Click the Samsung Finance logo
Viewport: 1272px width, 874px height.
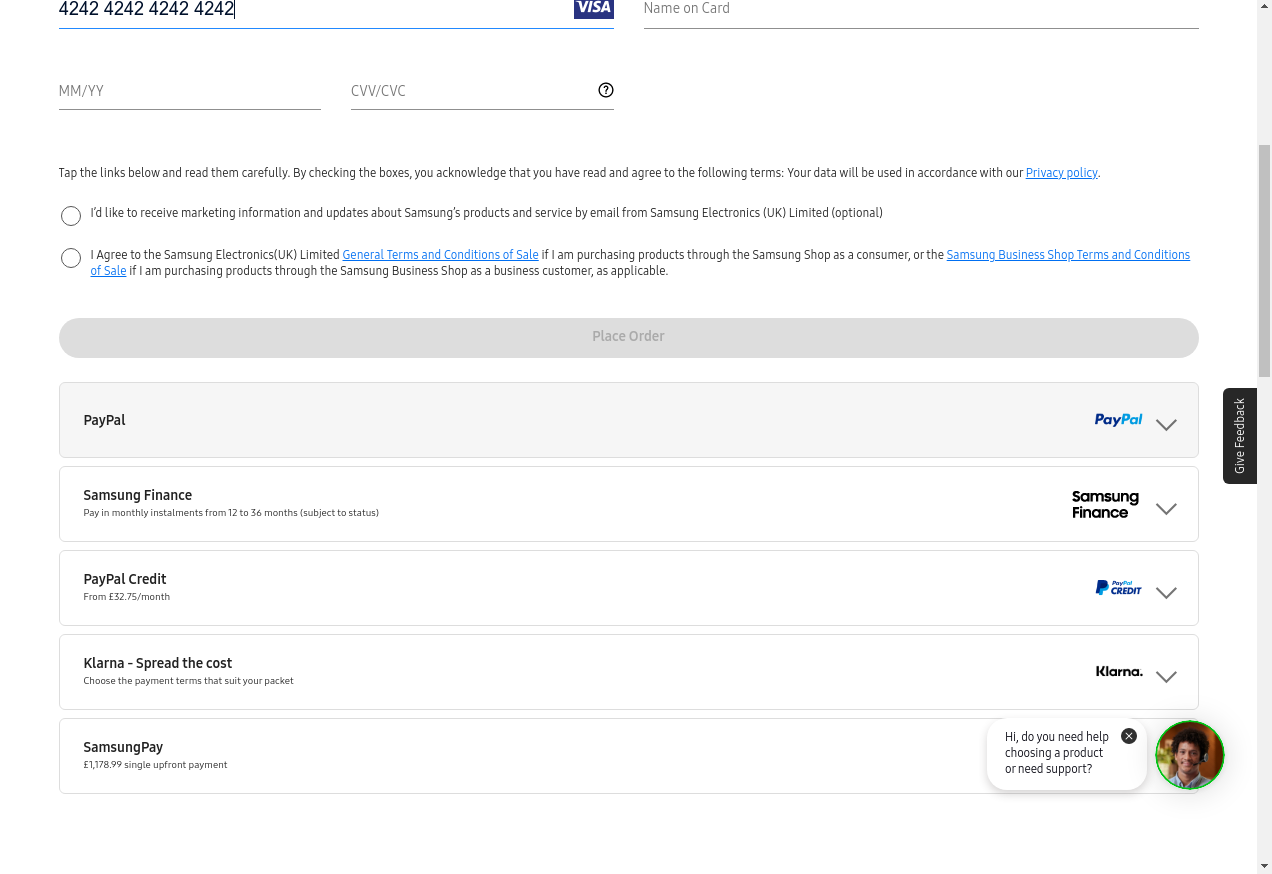click(x=1105, y=504)
